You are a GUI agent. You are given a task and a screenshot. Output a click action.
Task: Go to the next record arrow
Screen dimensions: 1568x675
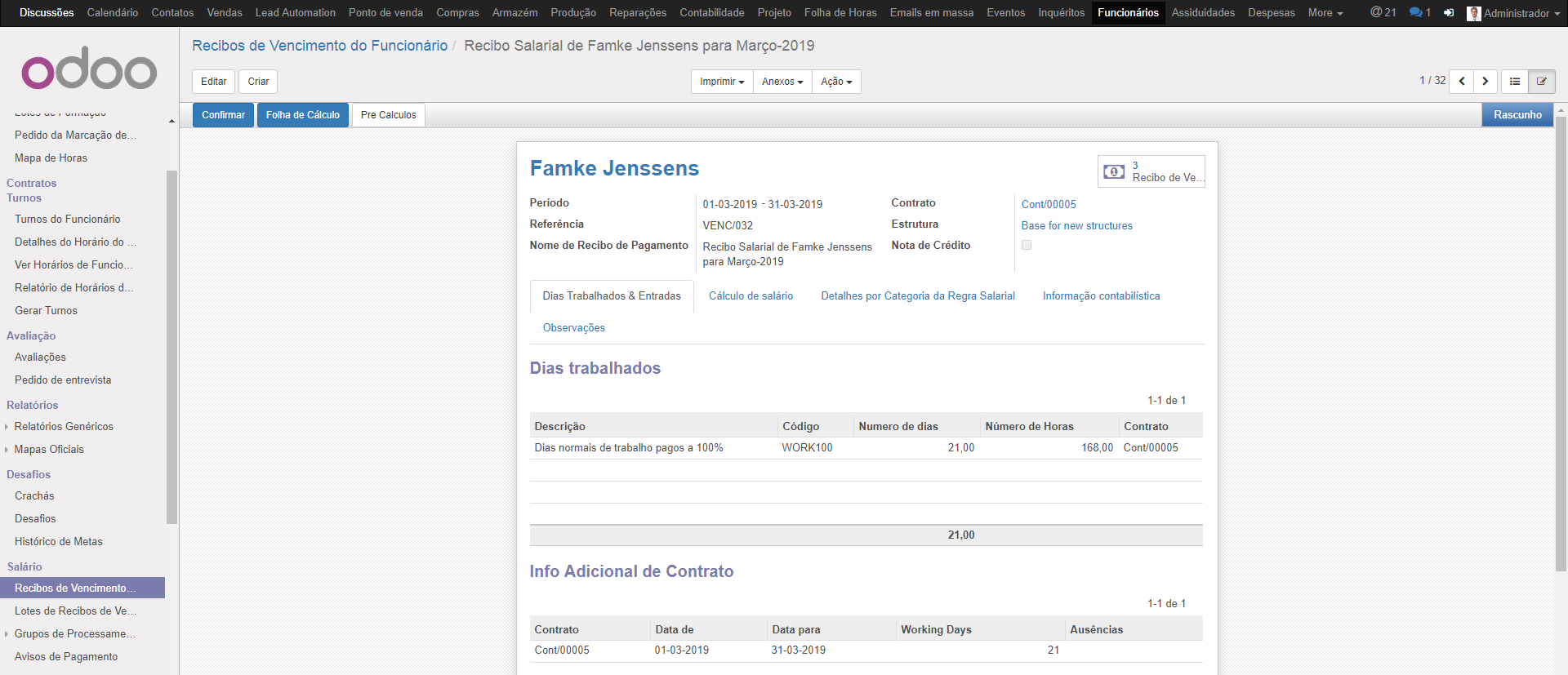1485,81
